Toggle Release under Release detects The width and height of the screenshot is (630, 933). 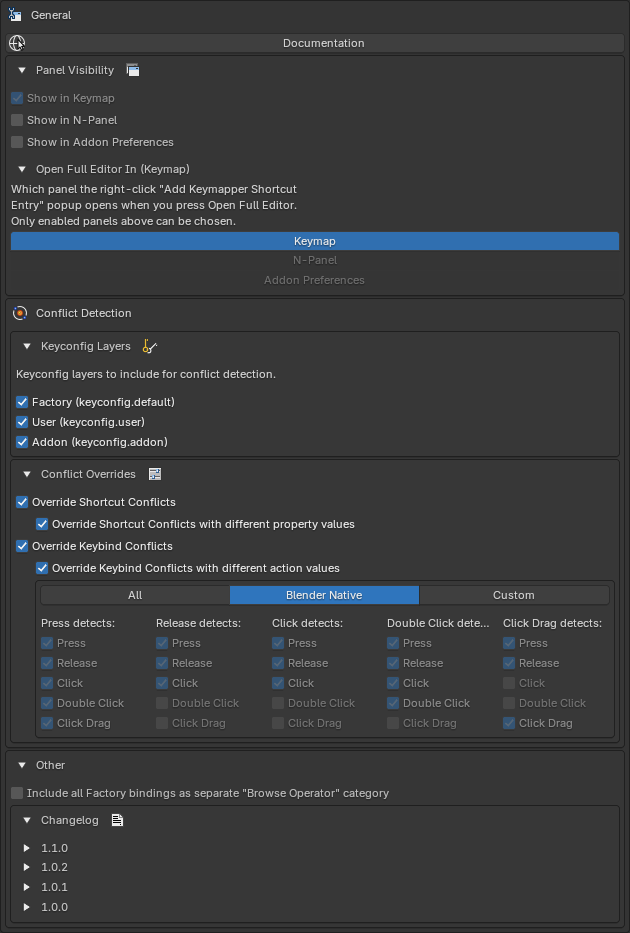(x=162, y=663)
